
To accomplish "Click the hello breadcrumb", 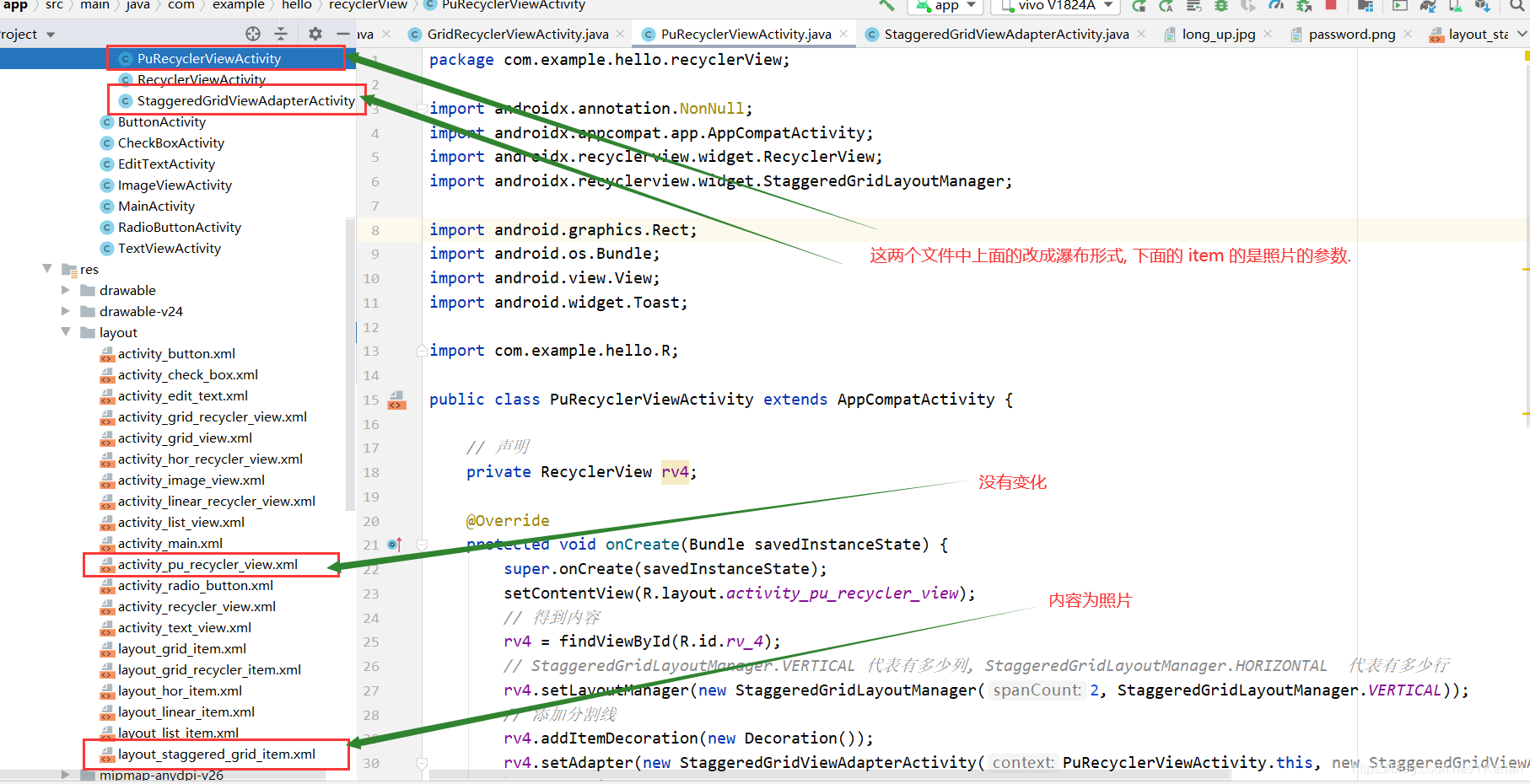I will 296,5.
